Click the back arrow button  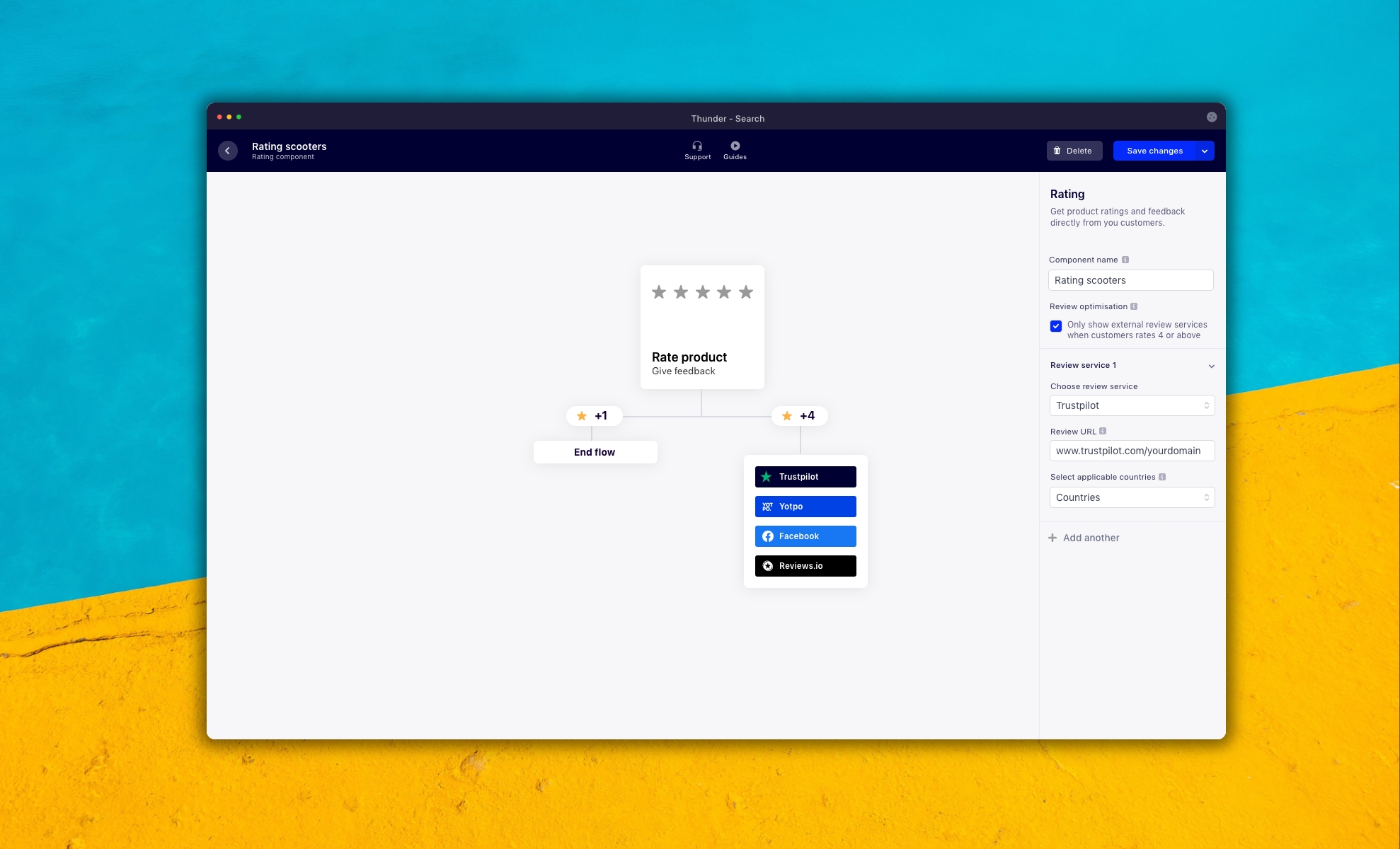pyautogui.click(x=227, y=151)
